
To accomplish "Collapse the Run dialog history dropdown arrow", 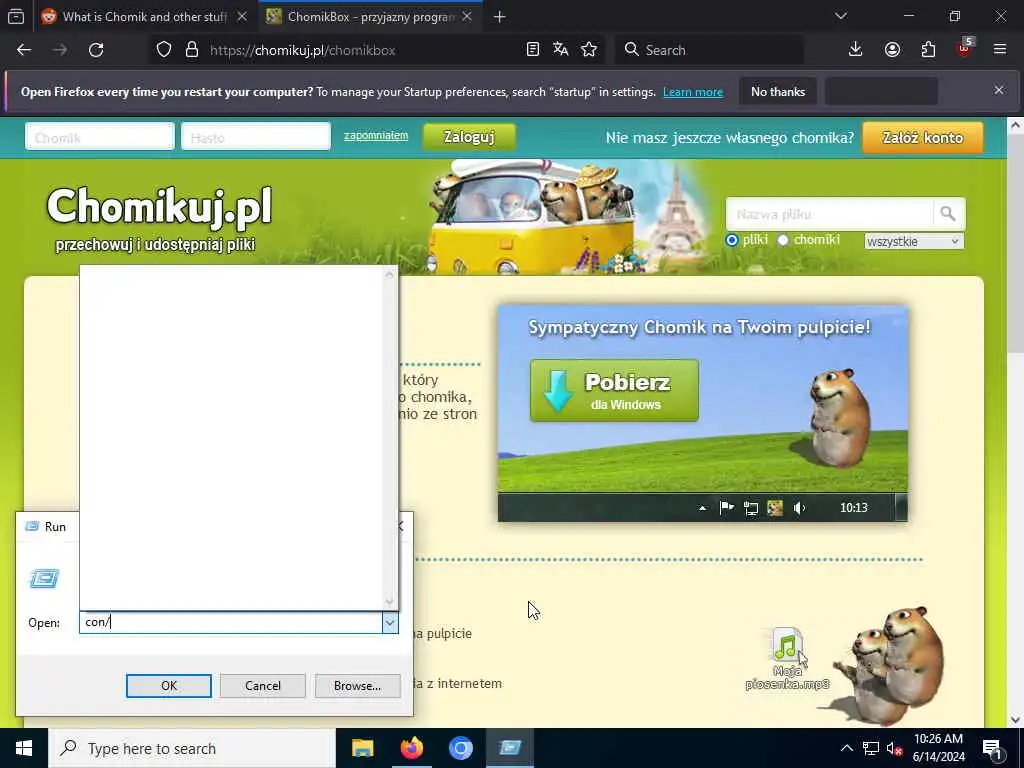I will [x=390, y=623].
